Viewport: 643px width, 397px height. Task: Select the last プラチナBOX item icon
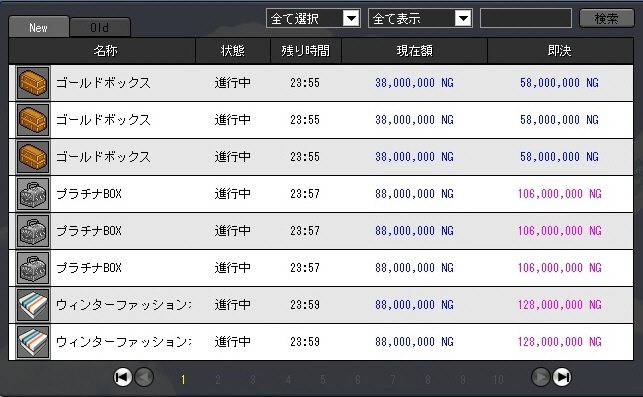point(33,268)
